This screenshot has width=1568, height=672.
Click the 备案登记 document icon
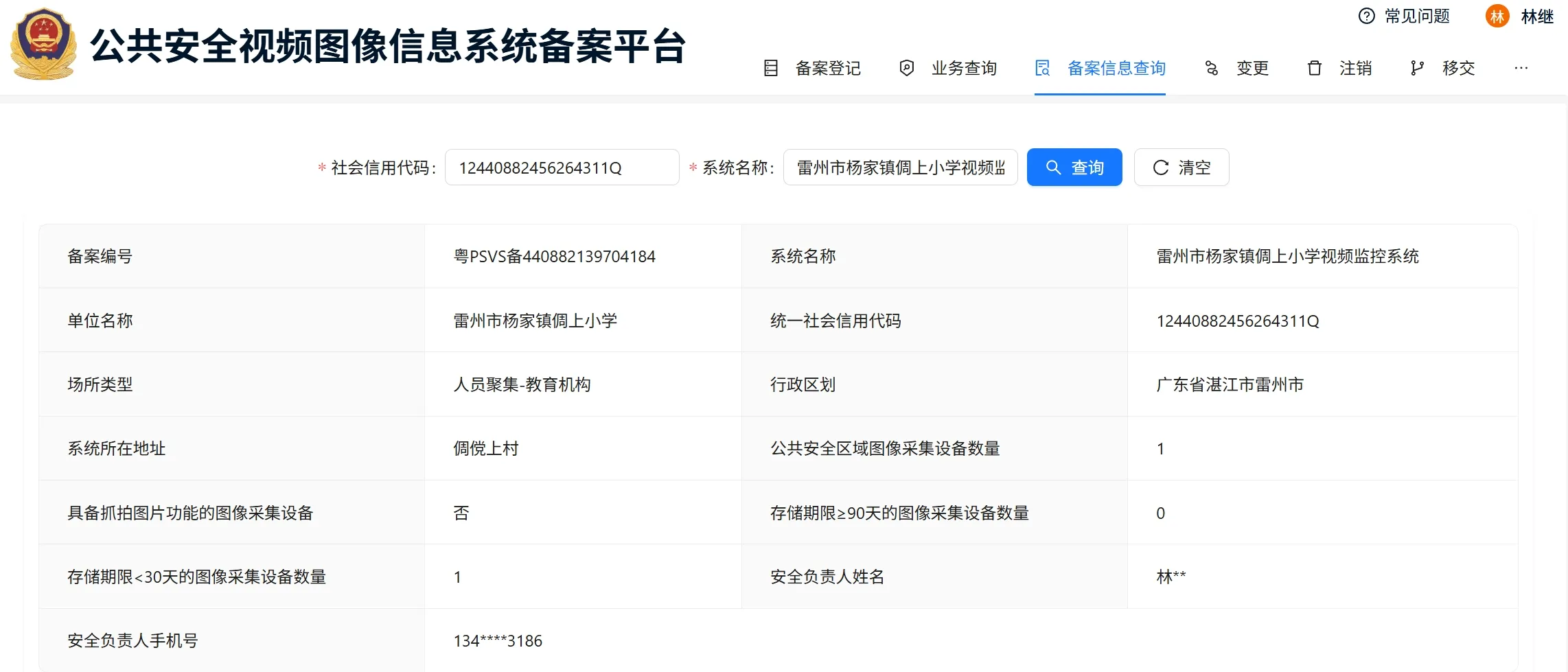771,68
